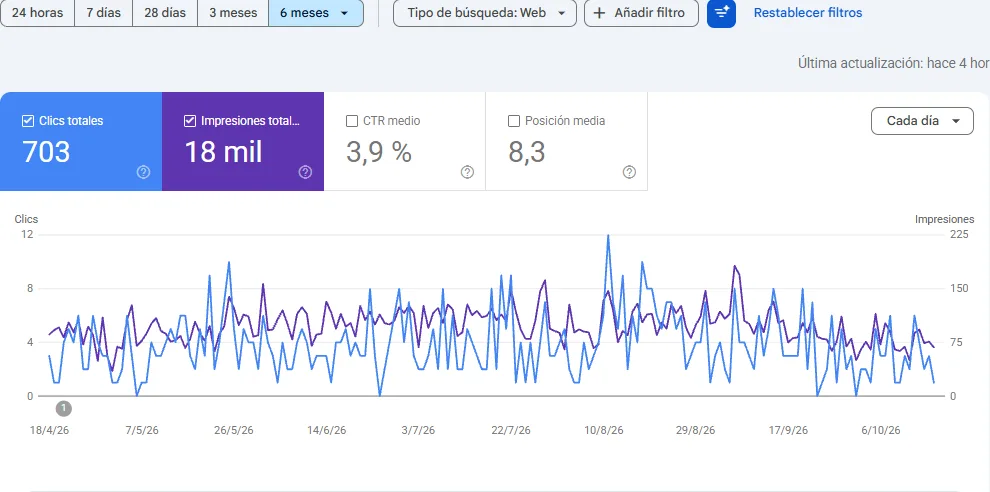990x492 pixels.
Task: Click the 225 impressions axis value
Action: coord(959,234)
